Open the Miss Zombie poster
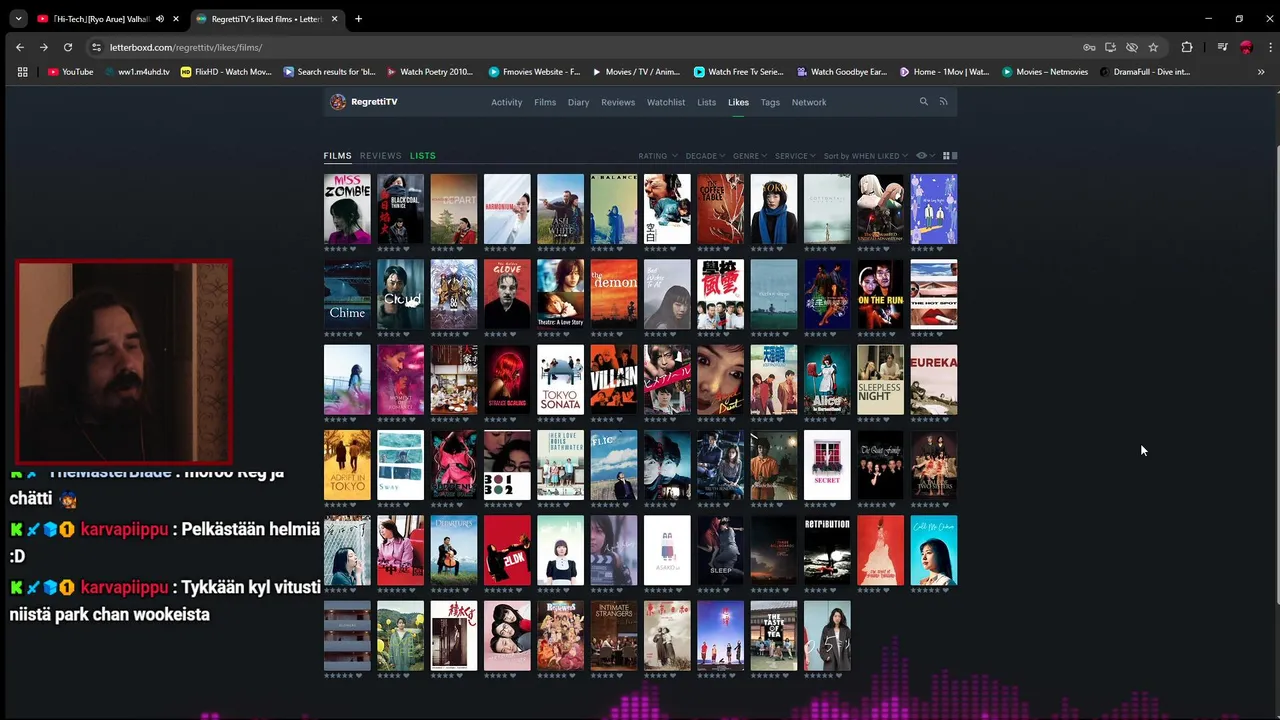The height and width of the screenshot is (720, 1280). [x=347, y=209]
